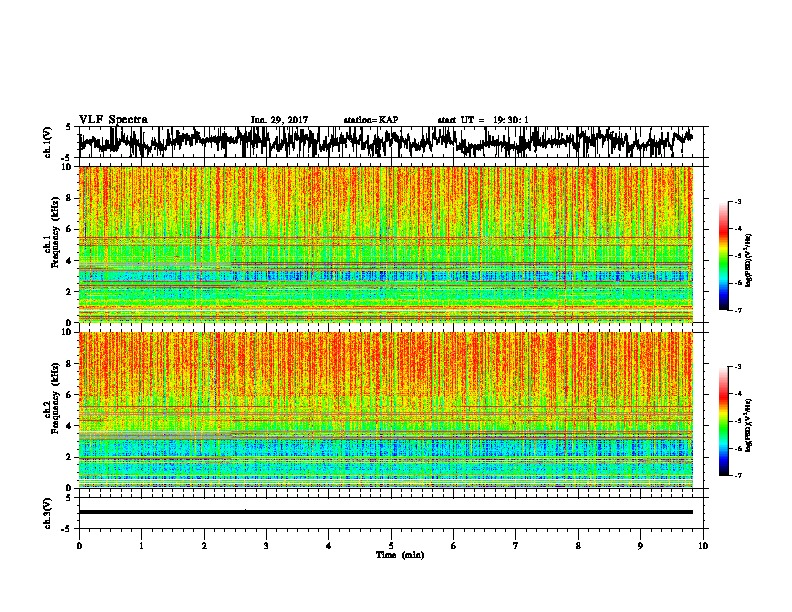This screenshot has width=792, height=612.
Task: Click the "-7" label on the lower color bar
Action: tap(737, 475)
